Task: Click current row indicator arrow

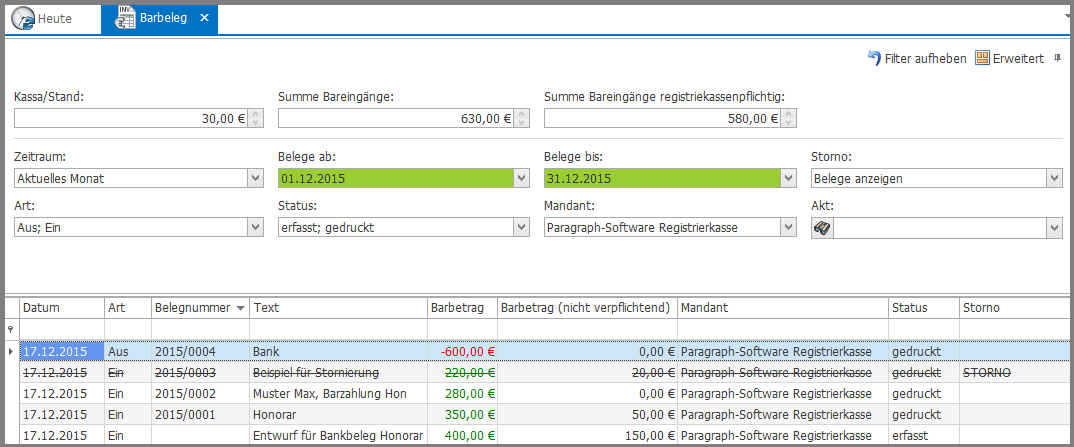Action: pos(10,351)
